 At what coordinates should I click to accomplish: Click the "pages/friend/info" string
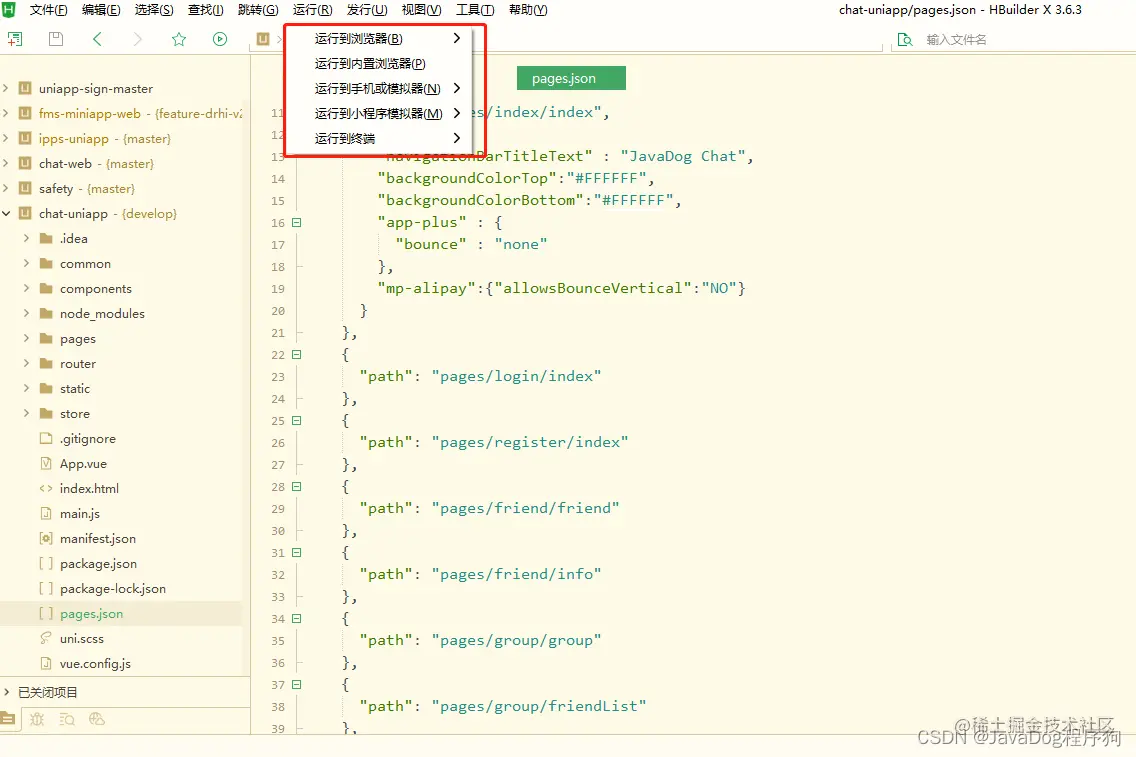coord(517,574)
